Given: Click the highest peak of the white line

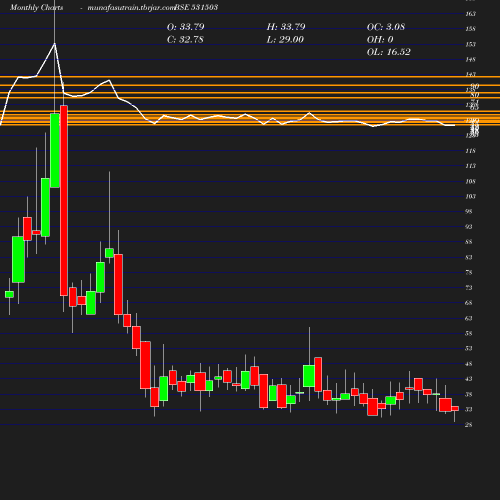Looking at the screenshot, I should (55, 44).
